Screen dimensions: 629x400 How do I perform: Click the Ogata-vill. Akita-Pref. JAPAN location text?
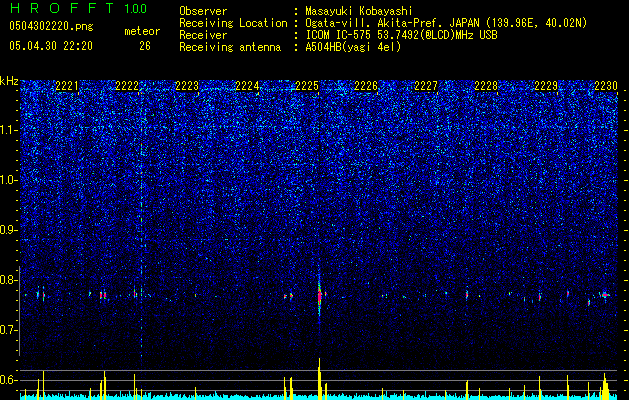point(446,23)
